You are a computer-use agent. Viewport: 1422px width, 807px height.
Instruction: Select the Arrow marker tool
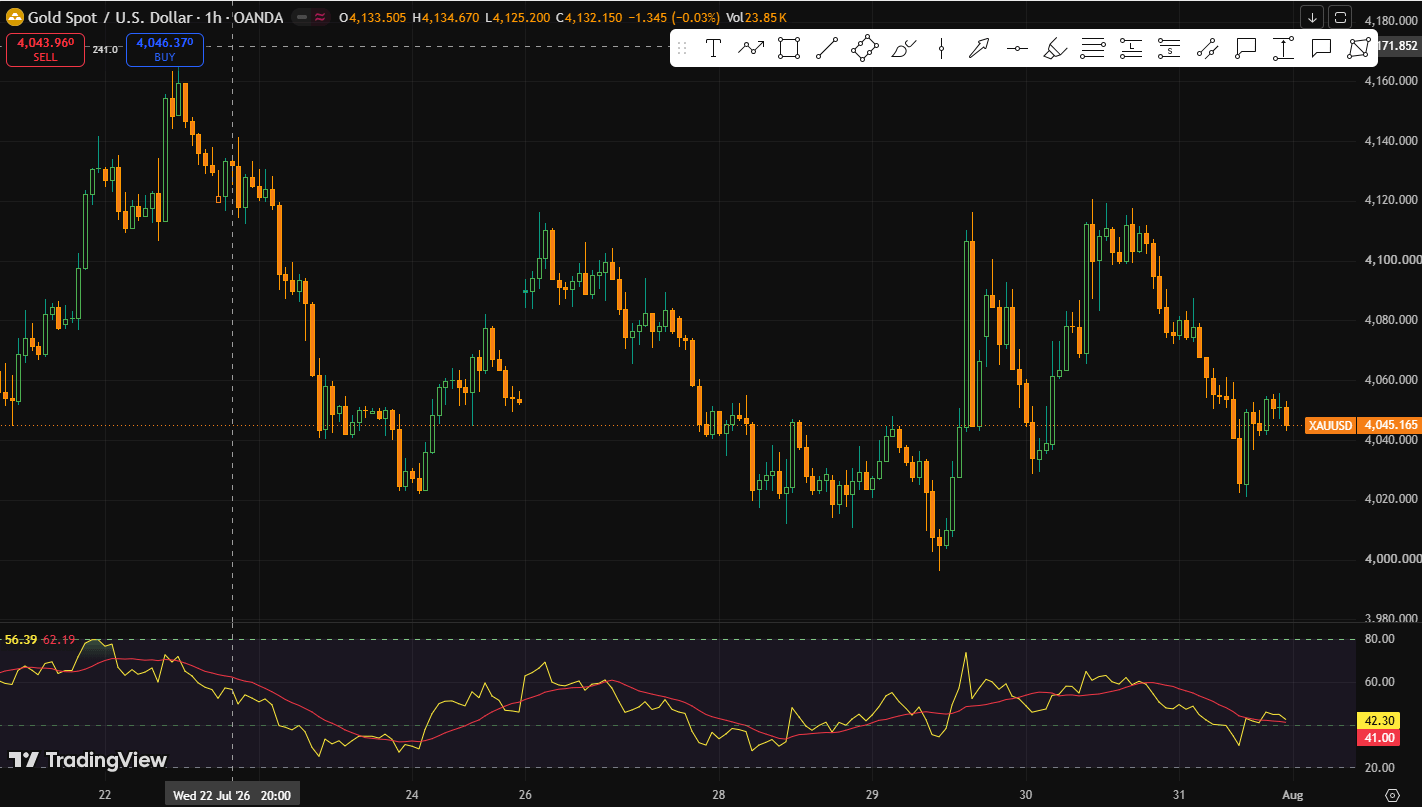pyautogui.click(x=979, y=48)
